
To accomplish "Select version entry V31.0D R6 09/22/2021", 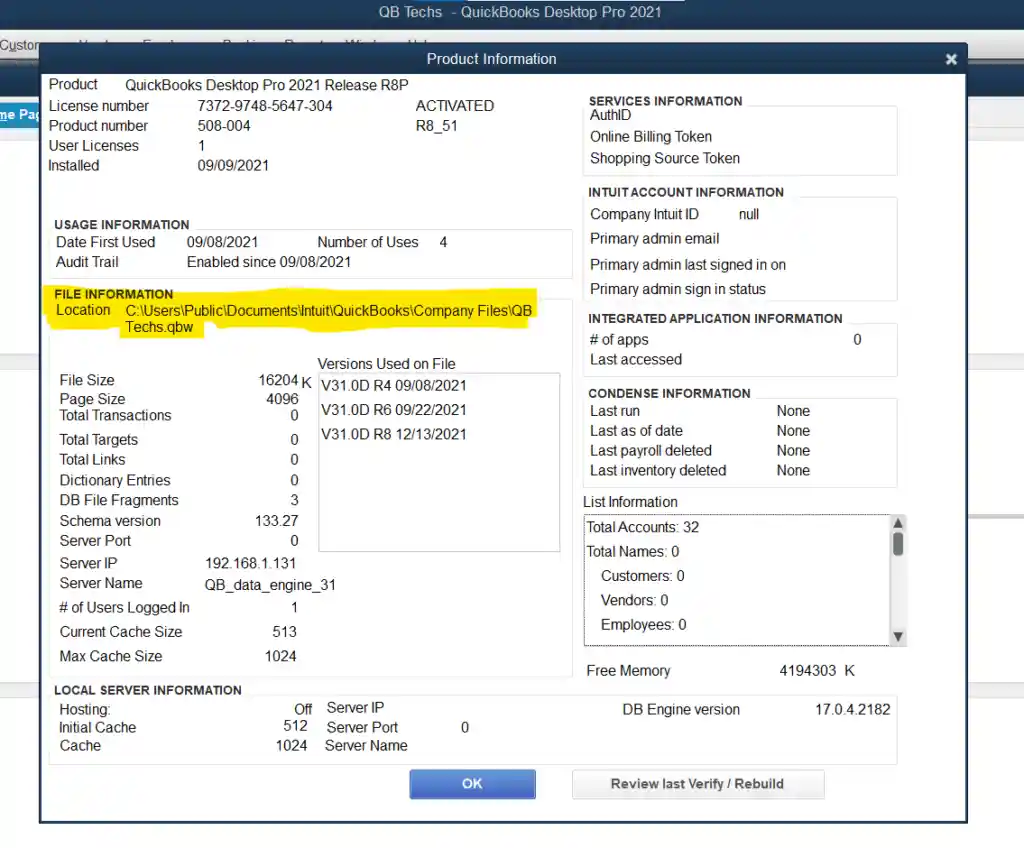I will 394,410.
